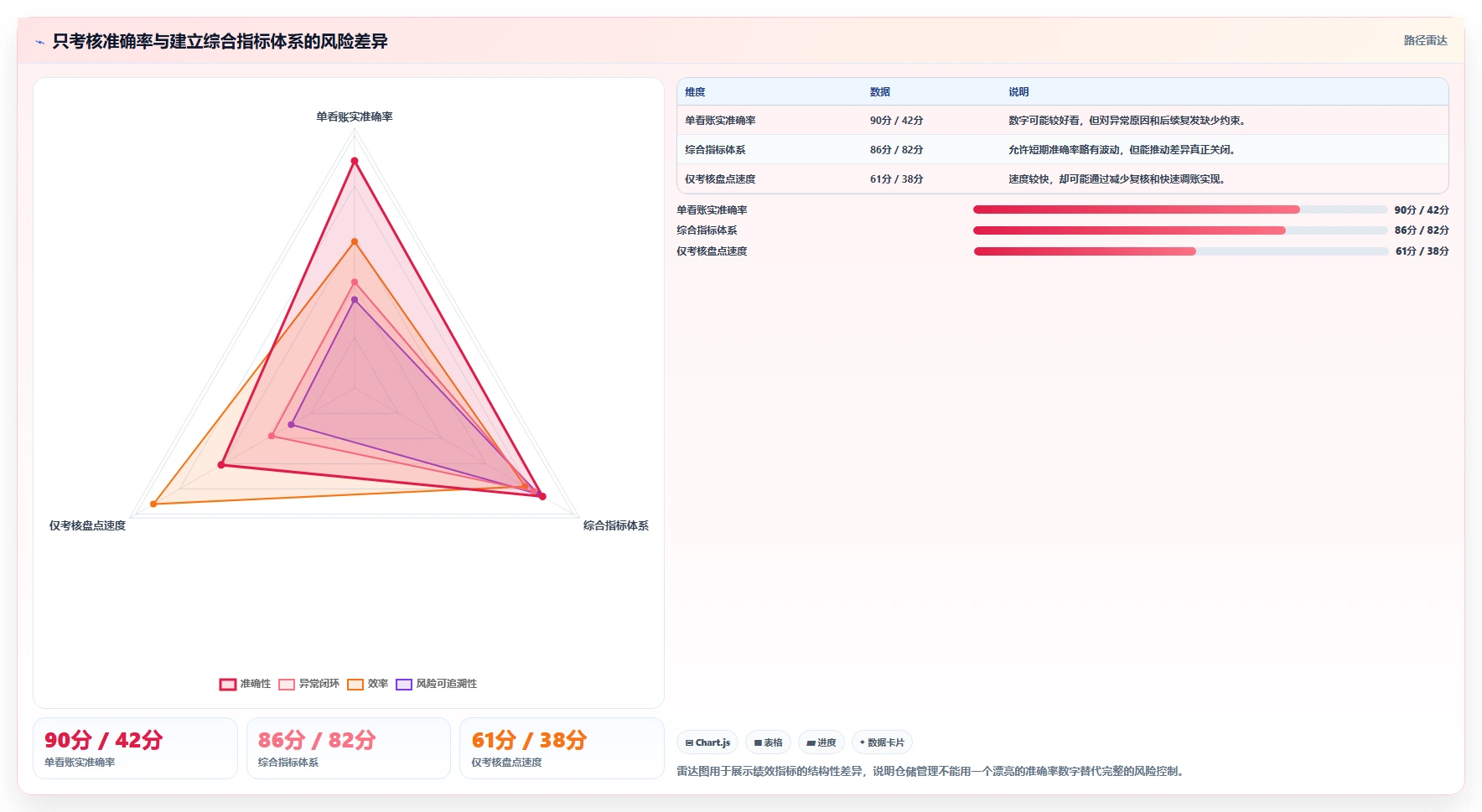Image resolution: width=1482 pixels, height=812 pixels.
Task: Toggle the 准确性 legend series
Action: 245,684
